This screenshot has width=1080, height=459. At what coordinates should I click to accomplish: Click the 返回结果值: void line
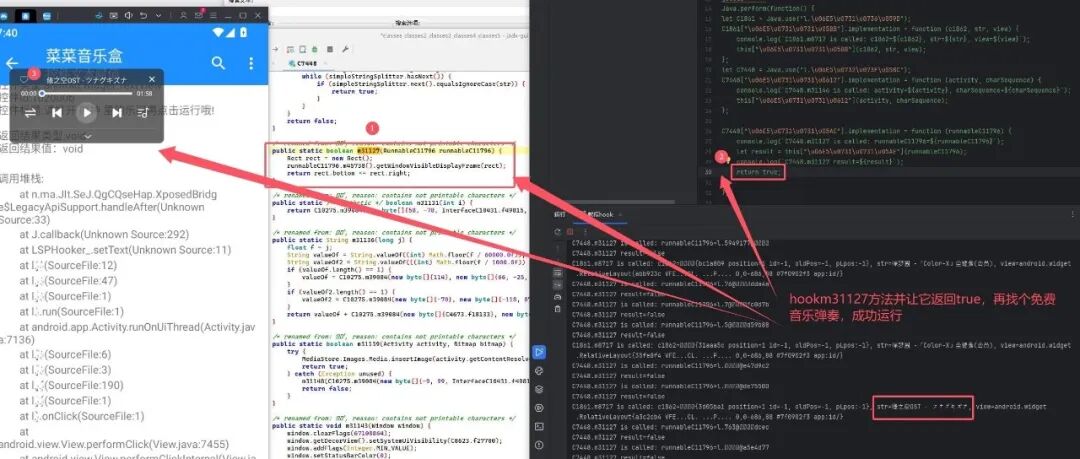pos(42,148)
